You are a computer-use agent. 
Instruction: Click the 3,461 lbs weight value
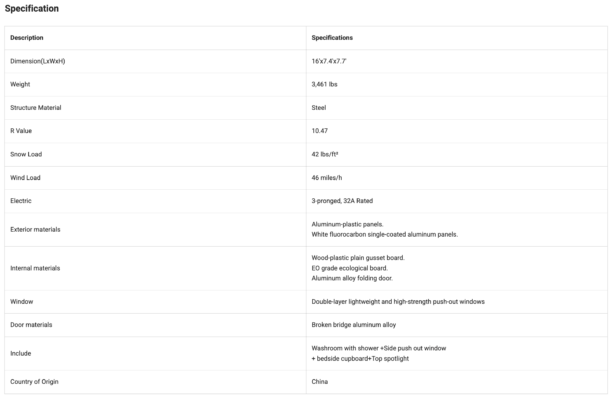click(324, 84)
